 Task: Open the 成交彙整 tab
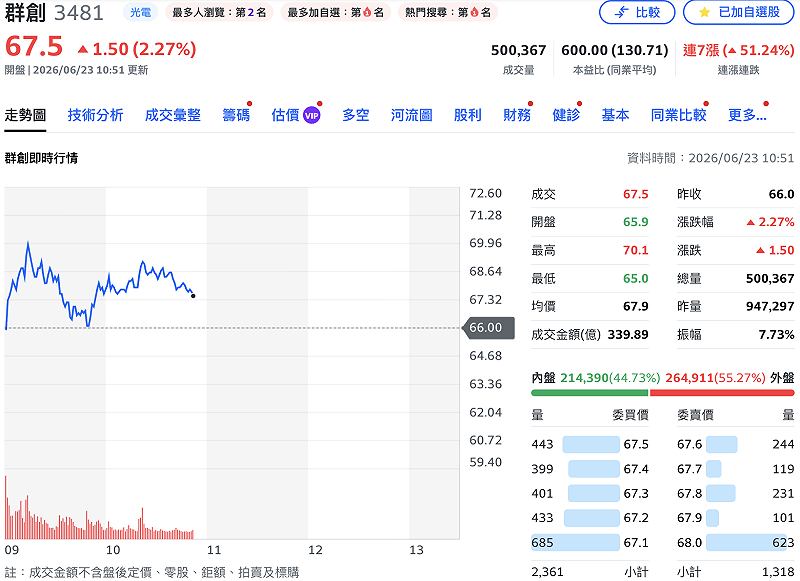[x=172, y=115]
